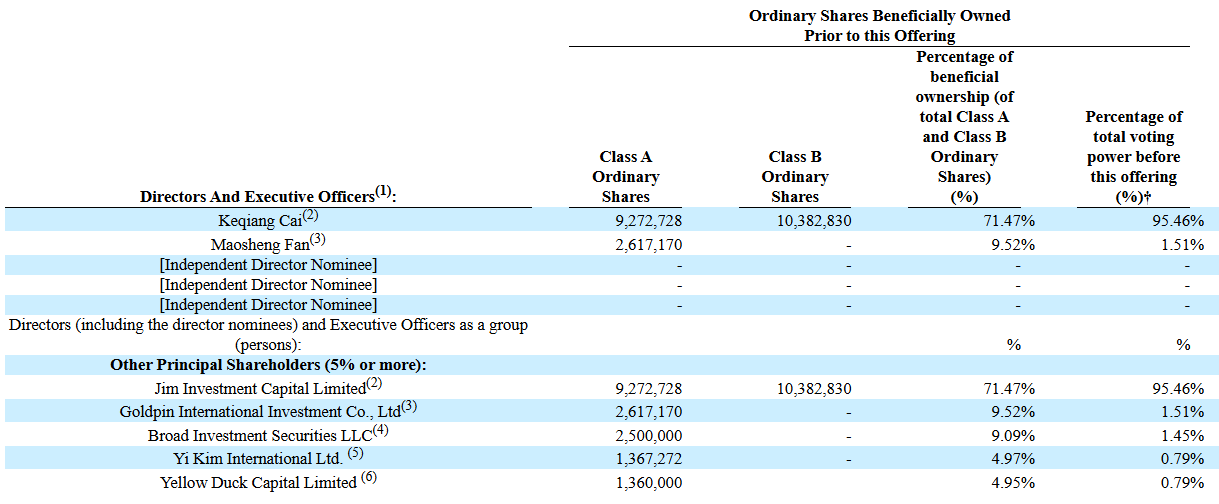Select the Class A Ordinary Shares column header
This screenshot has width=1219, height=504.
[x=629, y=177]
